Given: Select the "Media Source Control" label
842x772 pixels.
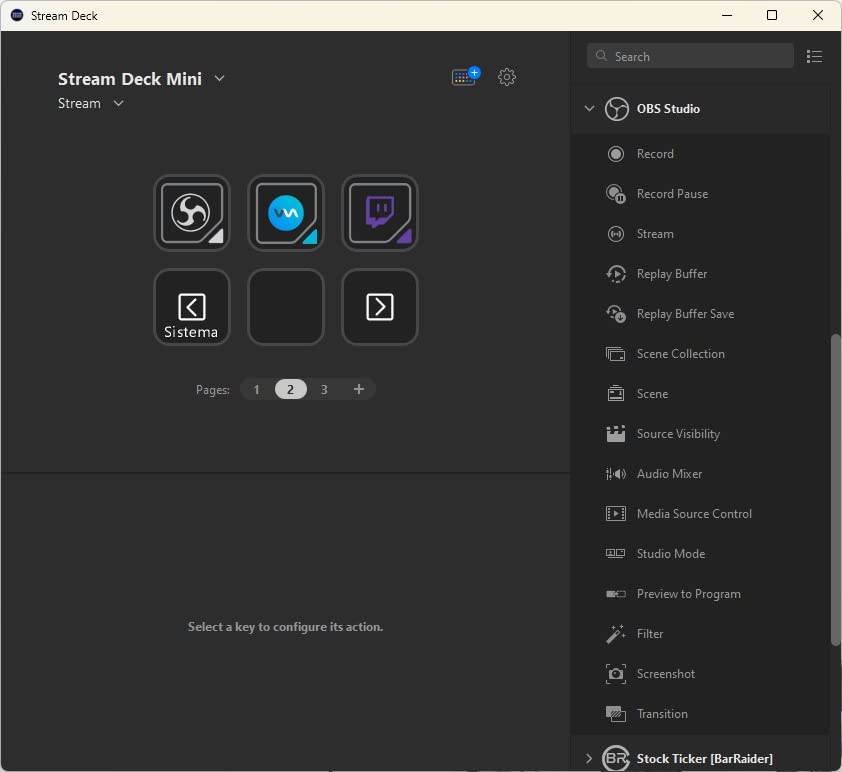Looking at the screenshot, I should coord(694,514).
